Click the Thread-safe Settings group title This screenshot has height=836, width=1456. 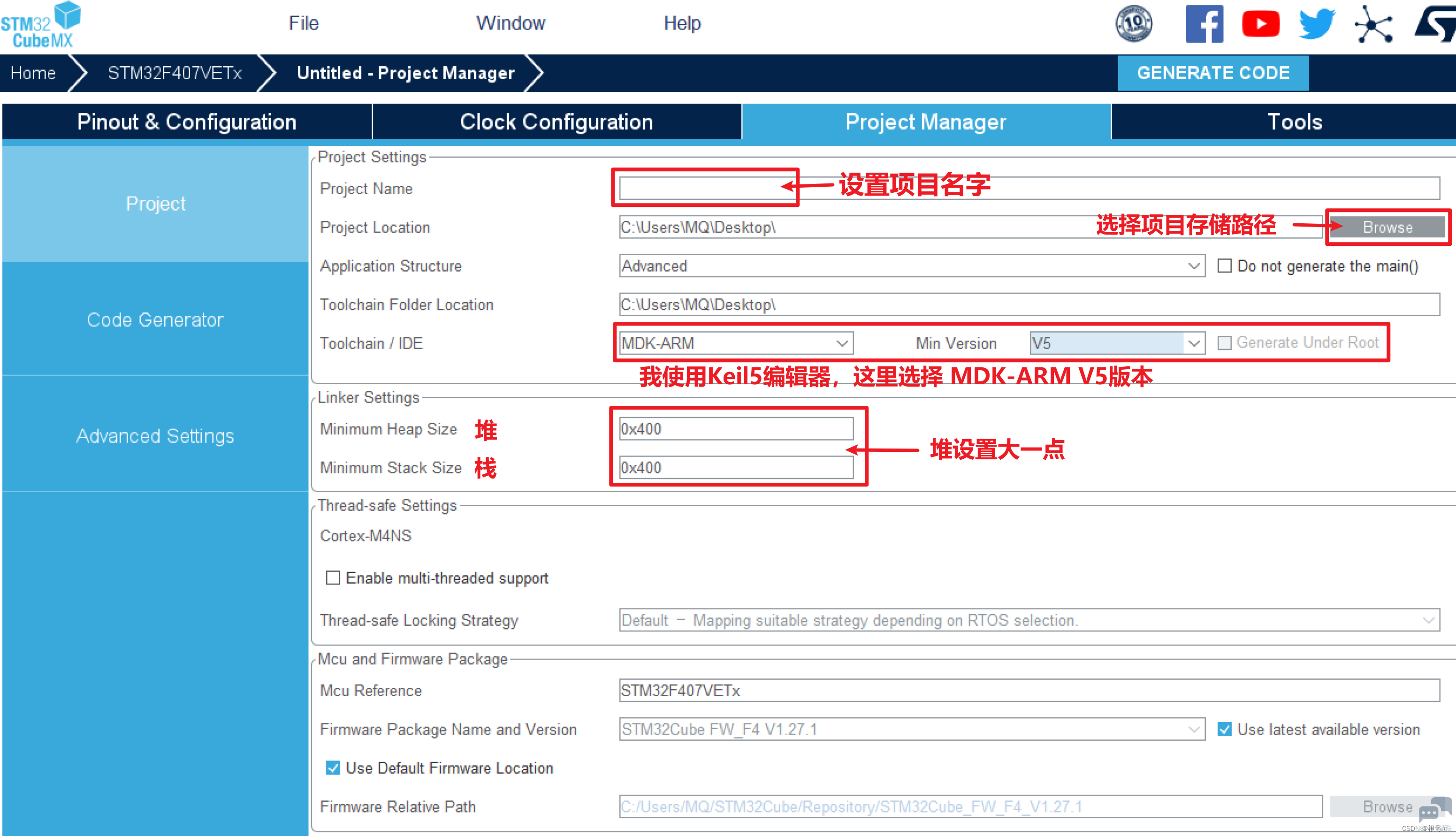[x=387, y=505]
